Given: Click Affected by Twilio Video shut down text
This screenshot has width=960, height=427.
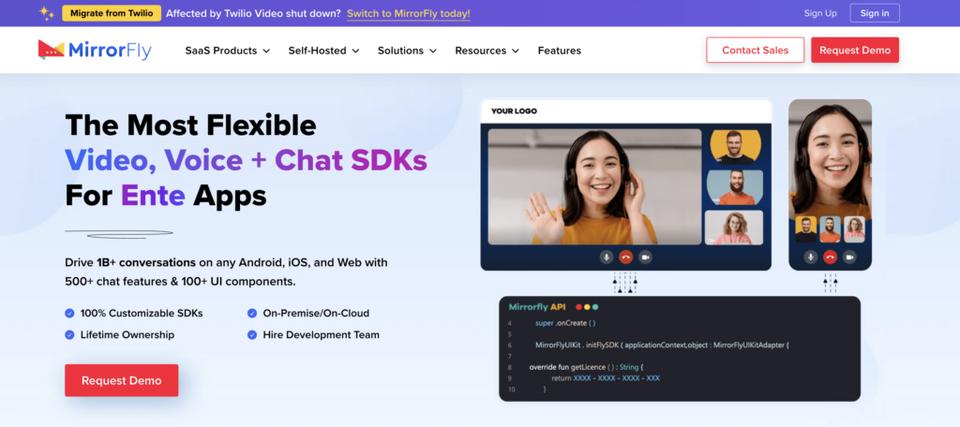Looking at the screenshot, I should coord(253,13).
